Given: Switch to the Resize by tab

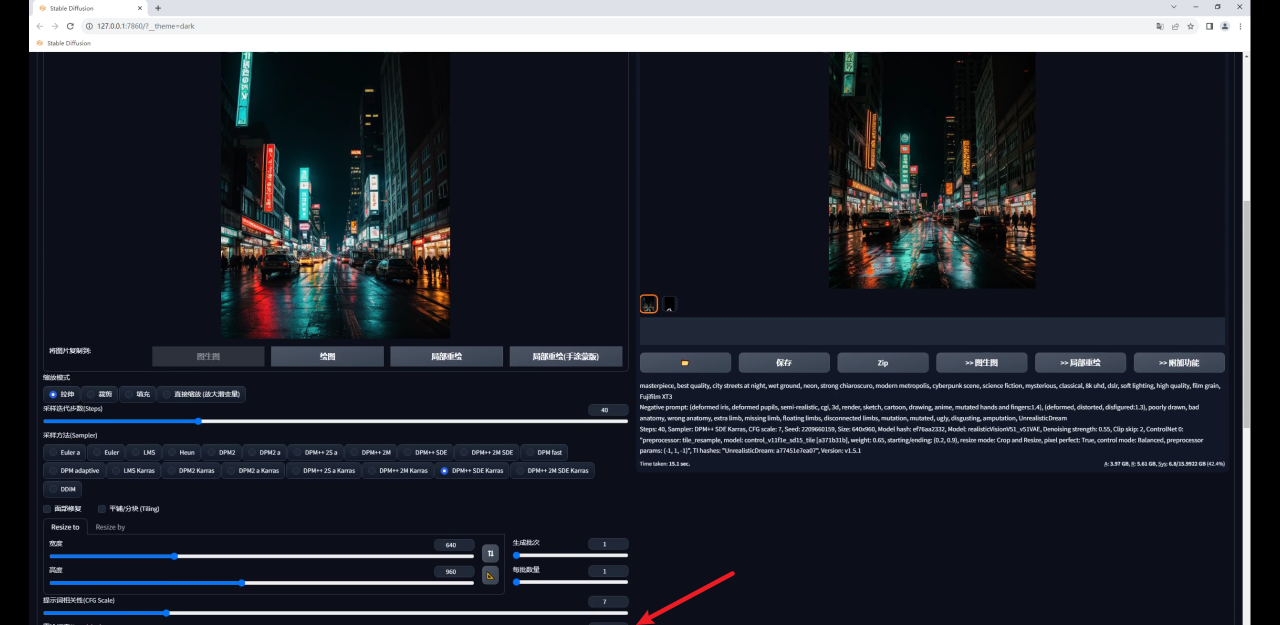Looking at the screenshot, I should coord(110,527).
